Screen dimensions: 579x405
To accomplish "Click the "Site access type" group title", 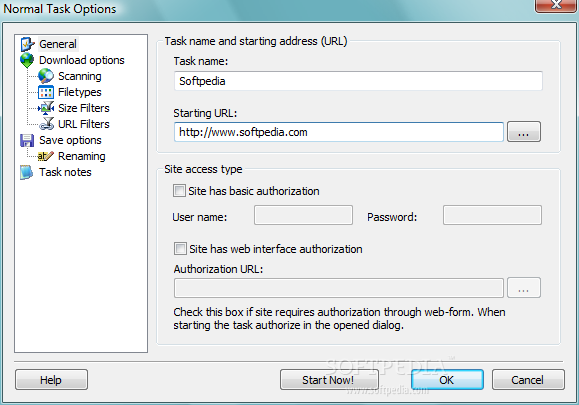I will [203, 169].
